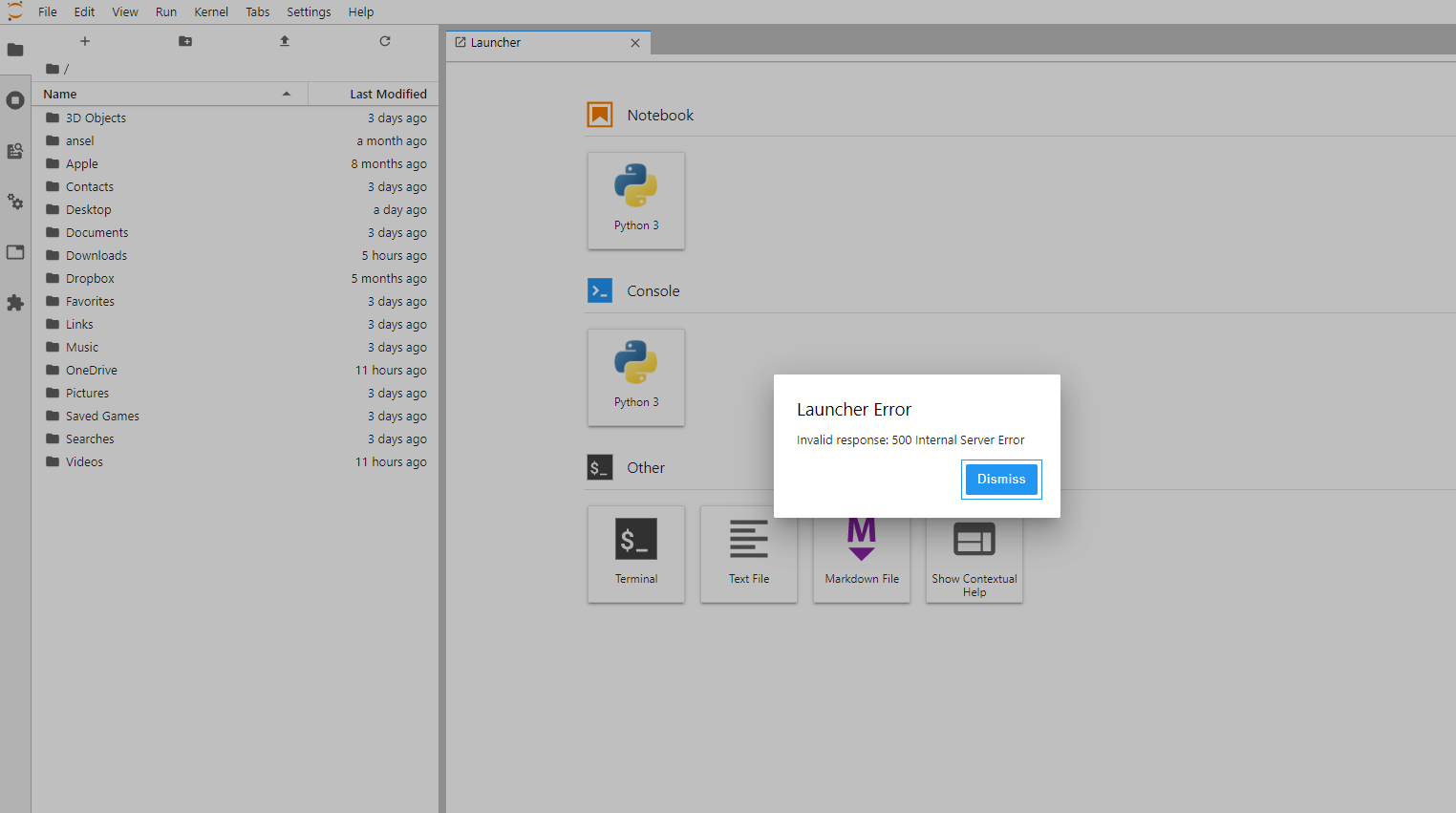
Task: Open the Settings menu
Action: tap(309, 12)
